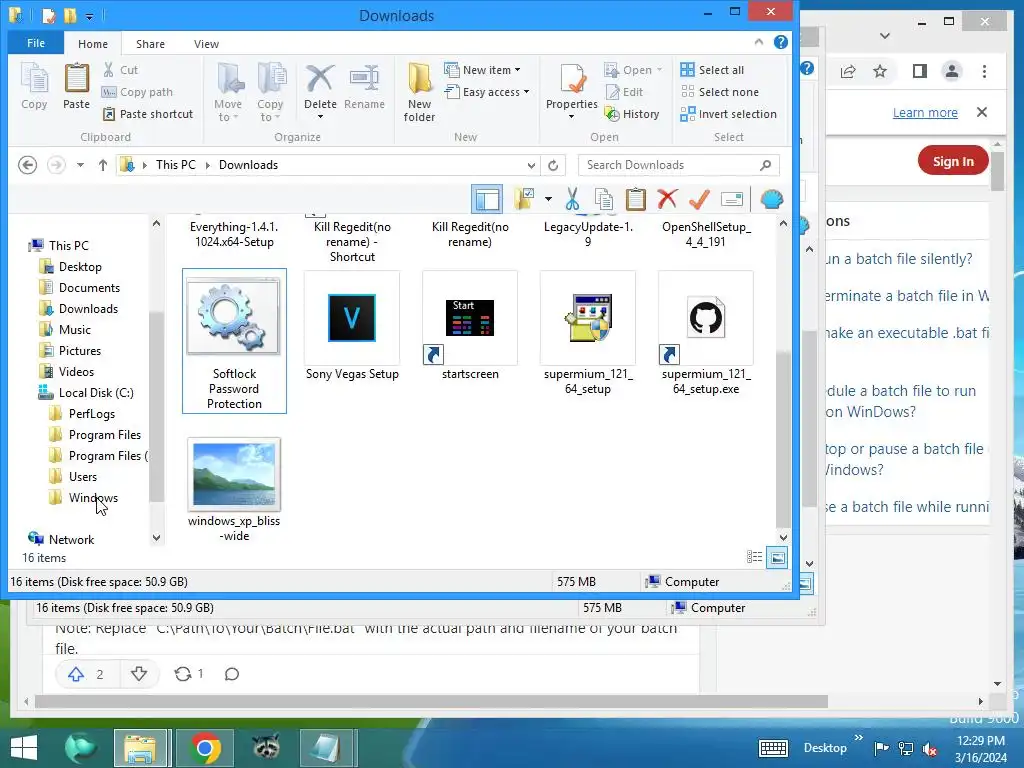Select the Sony Vegas Setup file
This screenshot has width=1024, height=768.
(352, 327)
